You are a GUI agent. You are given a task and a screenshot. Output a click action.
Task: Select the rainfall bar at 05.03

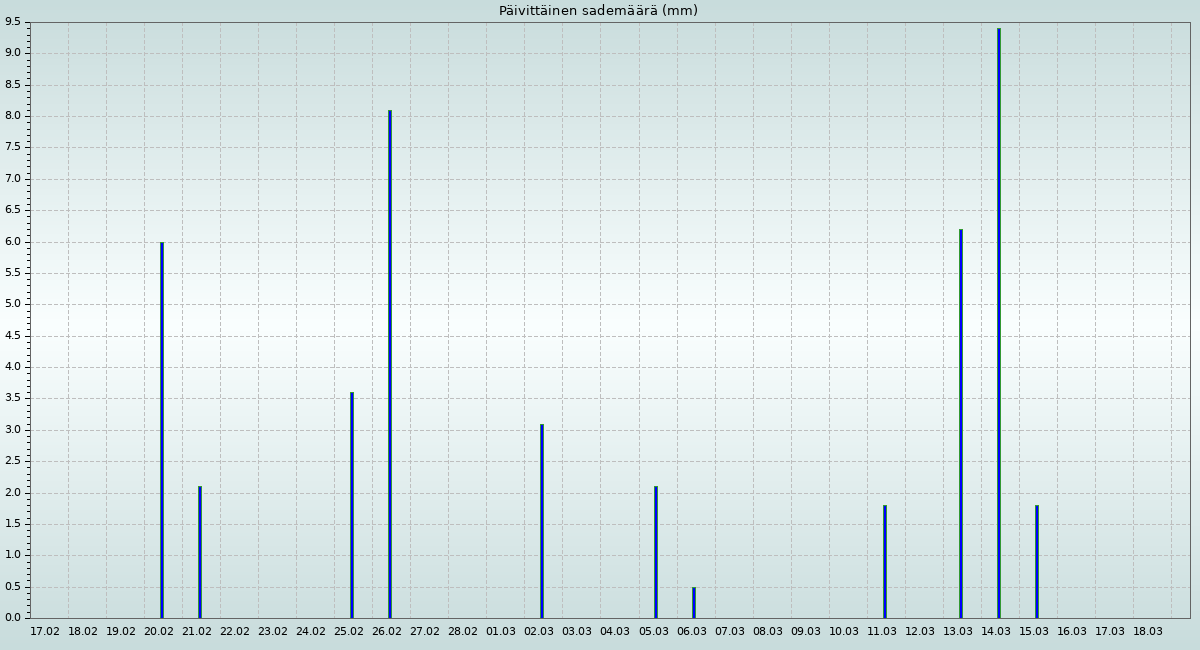656,552
